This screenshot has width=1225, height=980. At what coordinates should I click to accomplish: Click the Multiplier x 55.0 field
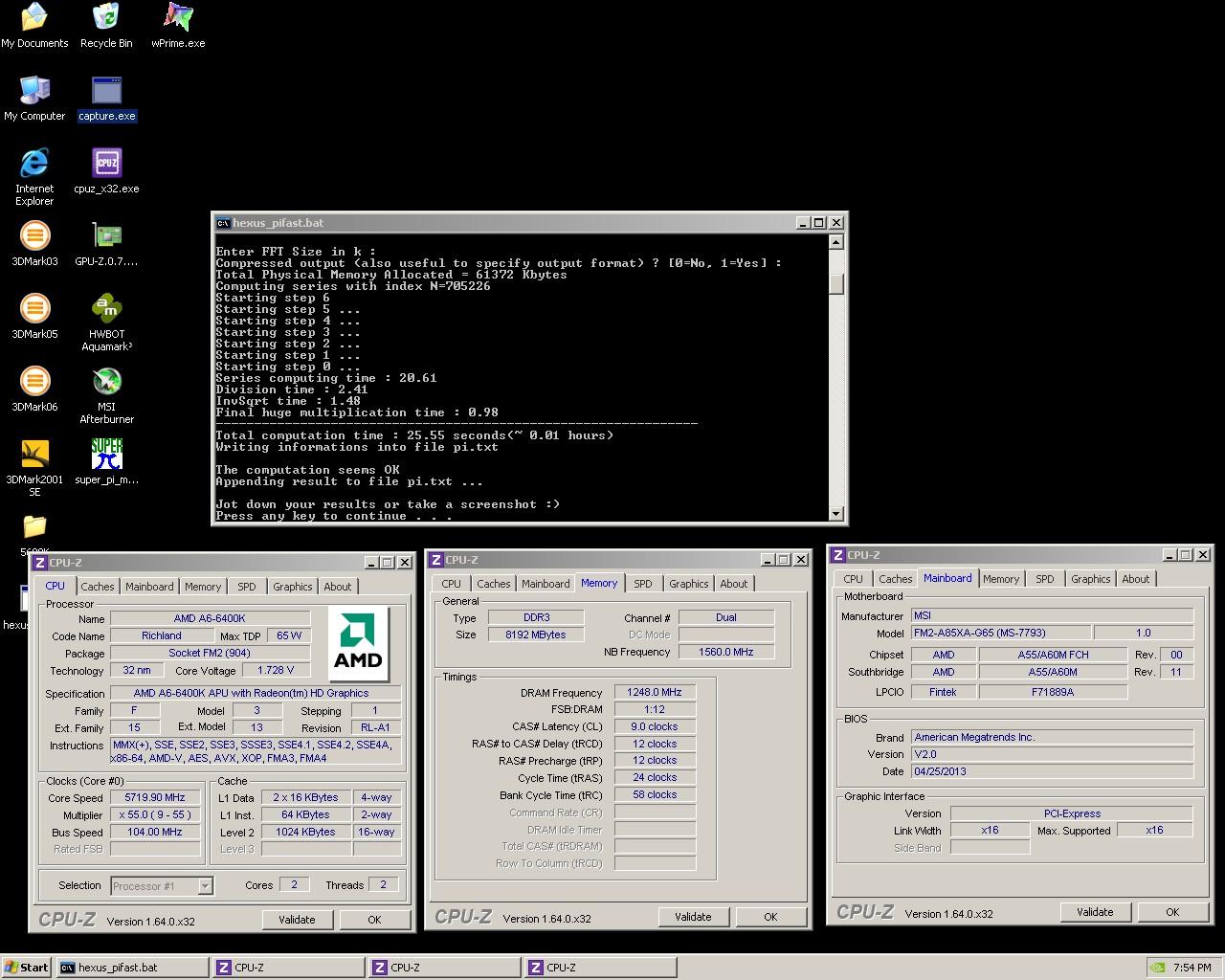154,814
